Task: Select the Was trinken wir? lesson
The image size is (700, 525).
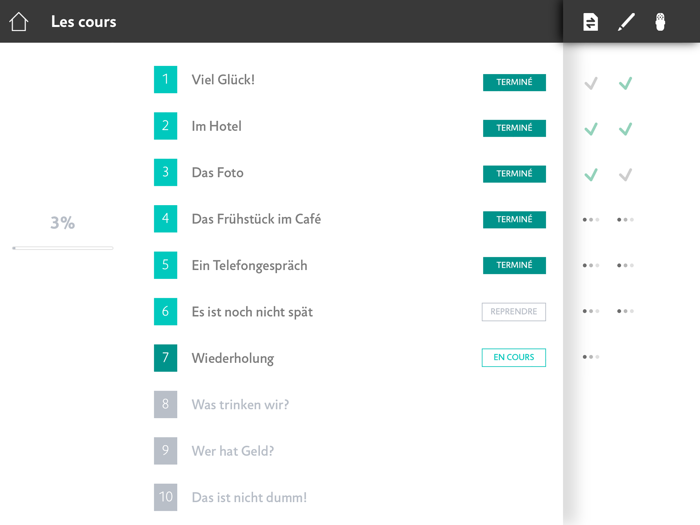Action: (240, 405)
